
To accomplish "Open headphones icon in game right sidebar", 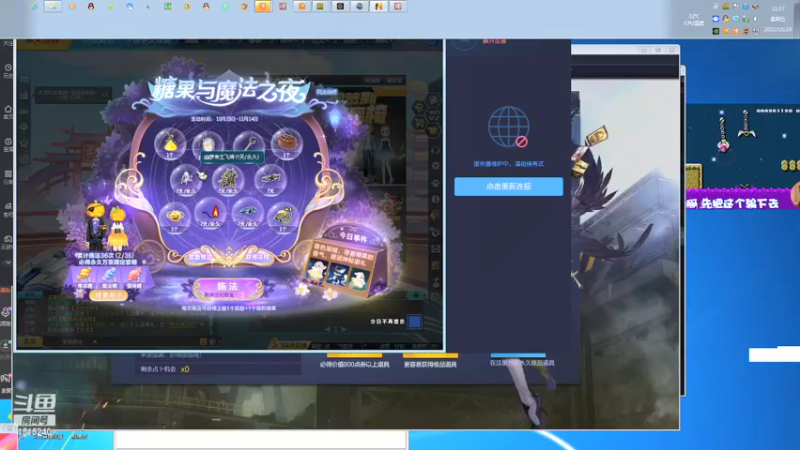I will click(x=435, y=150).
